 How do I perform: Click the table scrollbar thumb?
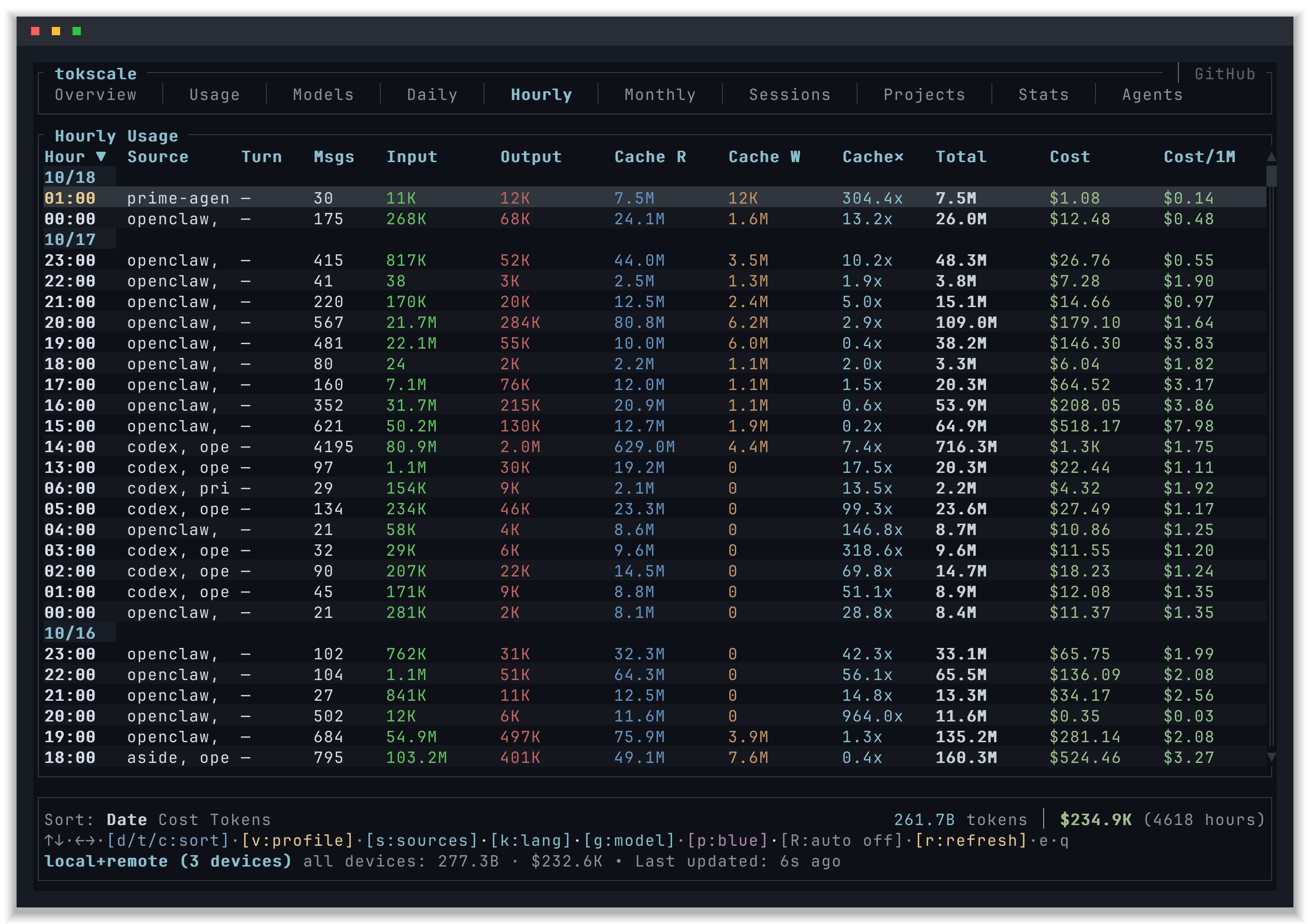[x=1271, y=176]
